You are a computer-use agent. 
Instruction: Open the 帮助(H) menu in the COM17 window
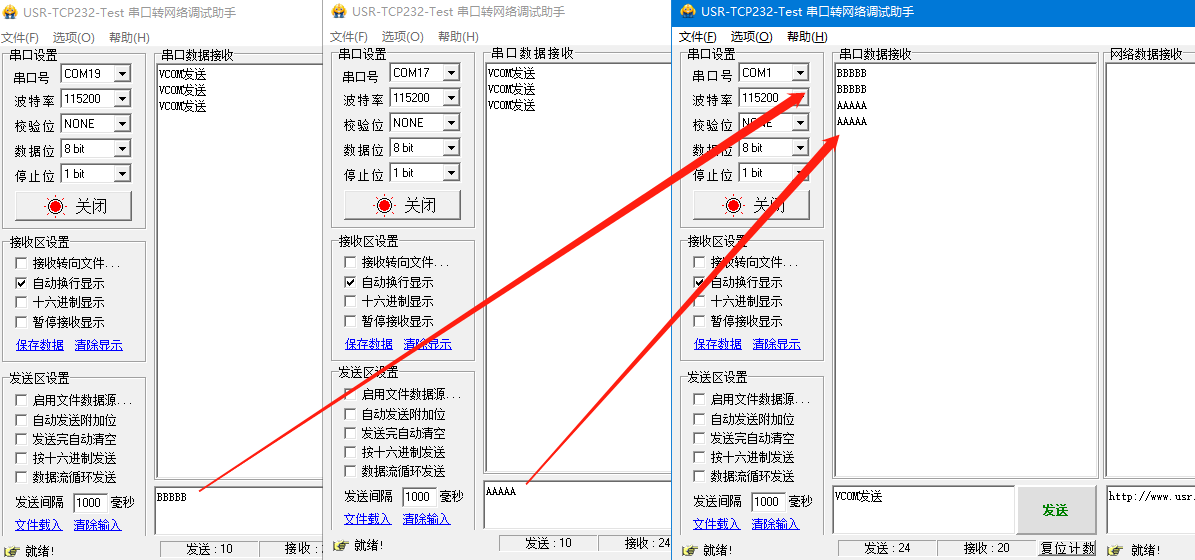click(457, 37)
